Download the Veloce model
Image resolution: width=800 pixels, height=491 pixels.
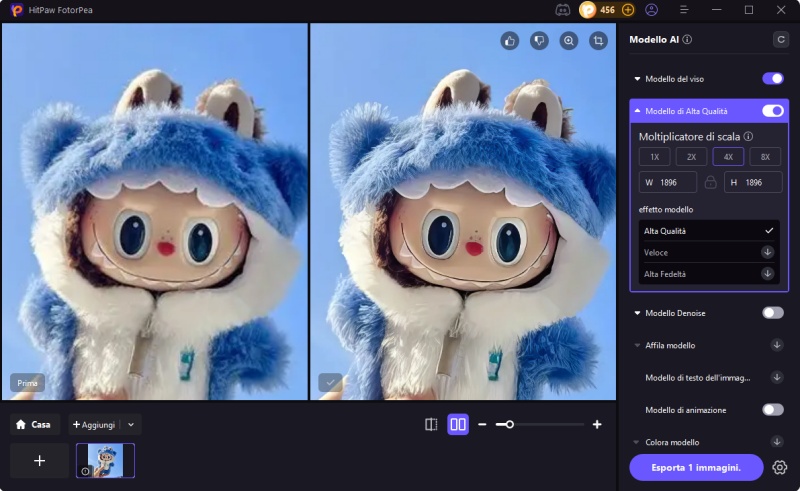767,252
